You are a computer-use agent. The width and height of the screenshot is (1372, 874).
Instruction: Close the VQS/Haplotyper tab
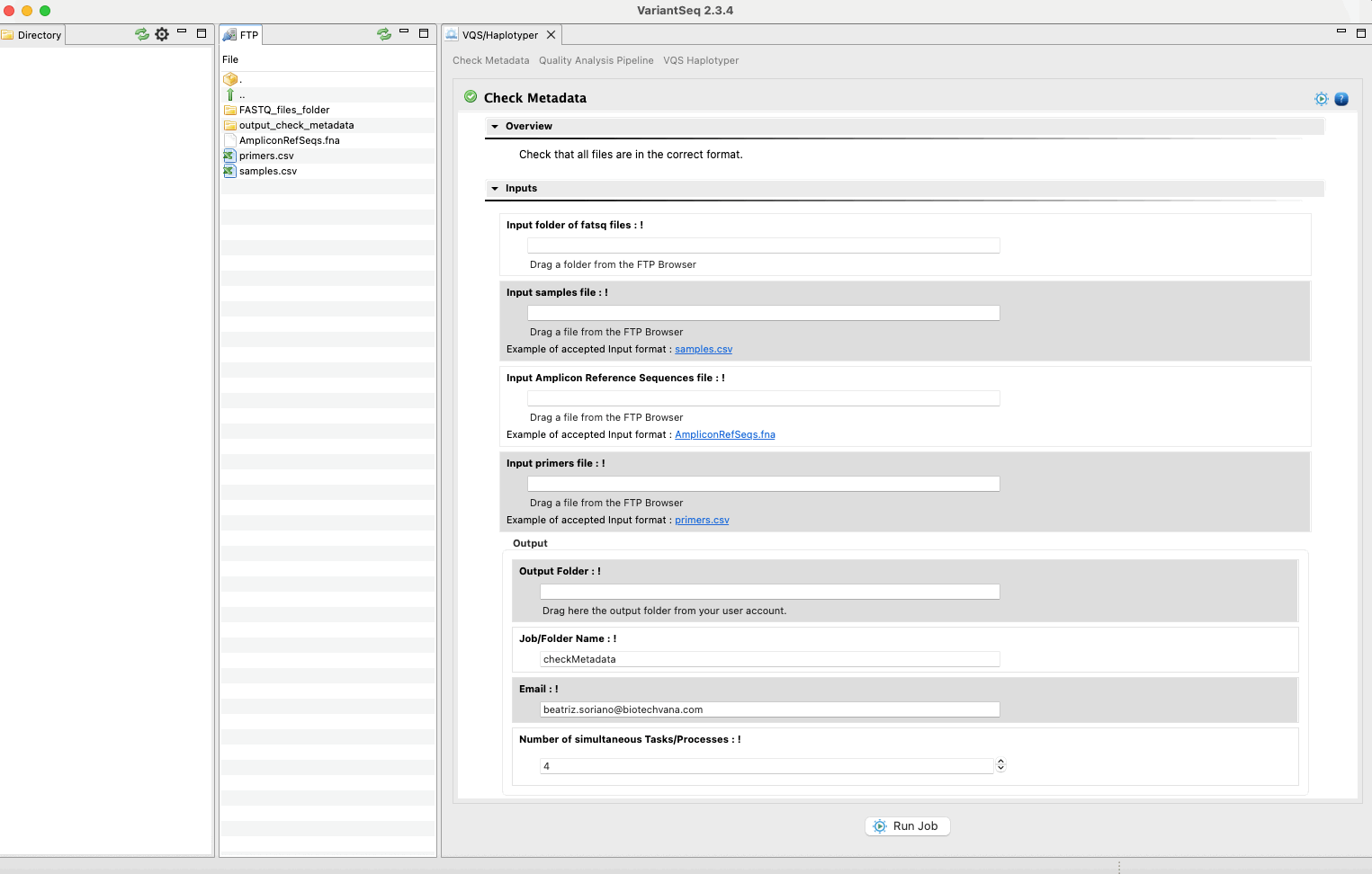coord(551,35)
